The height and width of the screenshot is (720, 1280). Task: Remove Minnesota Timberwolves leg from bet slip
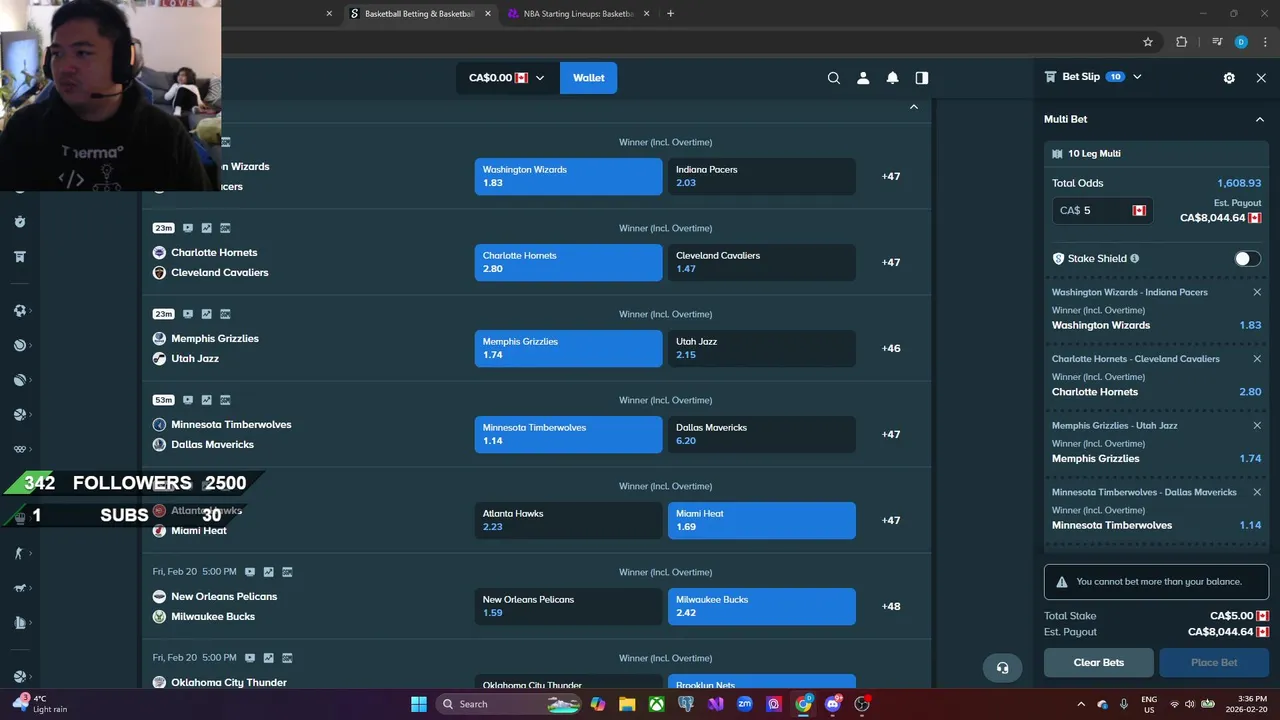(1257, 492)
